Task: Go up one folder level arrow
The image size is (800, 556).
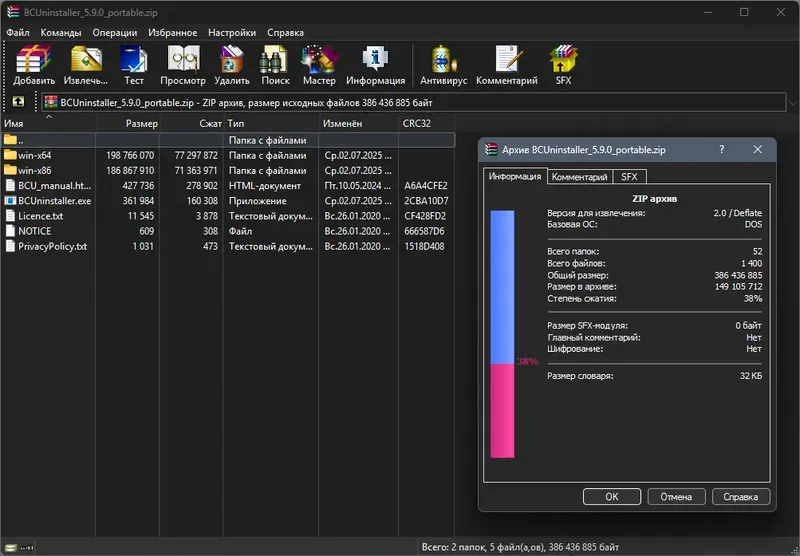Action: 18,102
